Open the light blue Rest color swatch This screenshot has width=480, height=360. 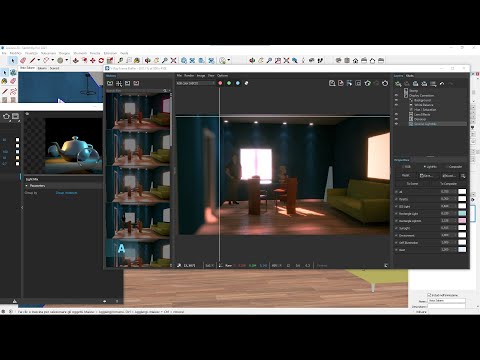[x=462, y=250]
